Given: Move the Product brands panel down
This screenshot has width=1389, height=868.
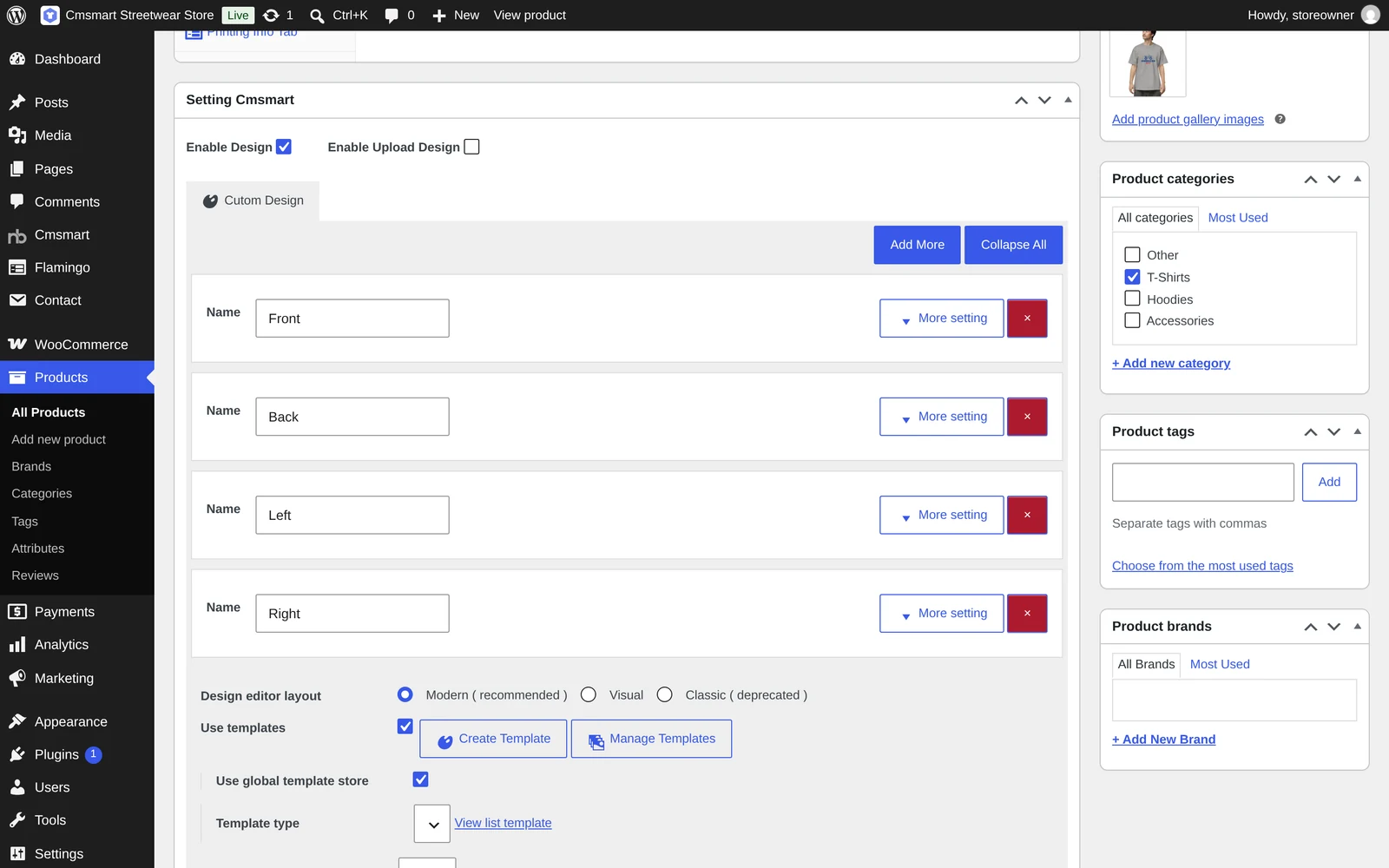Looking at the screenshot, I should [x=1334, y=627].
